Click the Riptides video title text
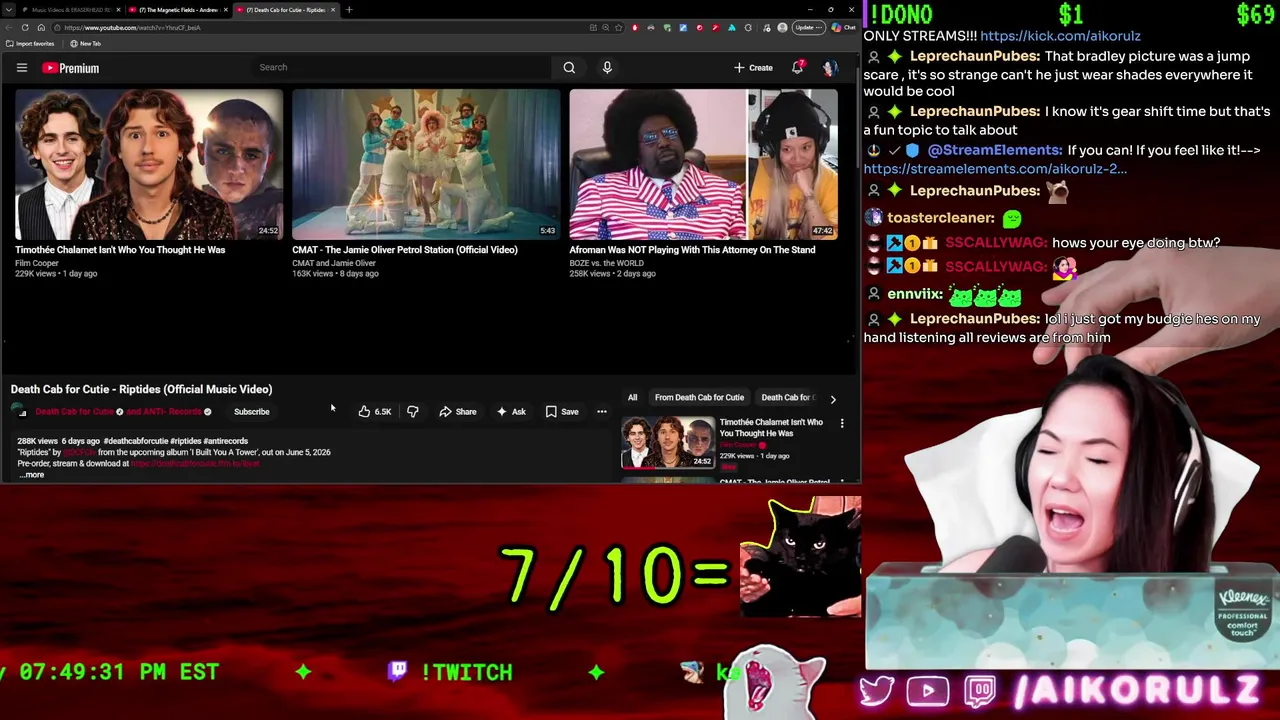The width and height of the screenshot is (1280, 720). (x=141, y=389)
